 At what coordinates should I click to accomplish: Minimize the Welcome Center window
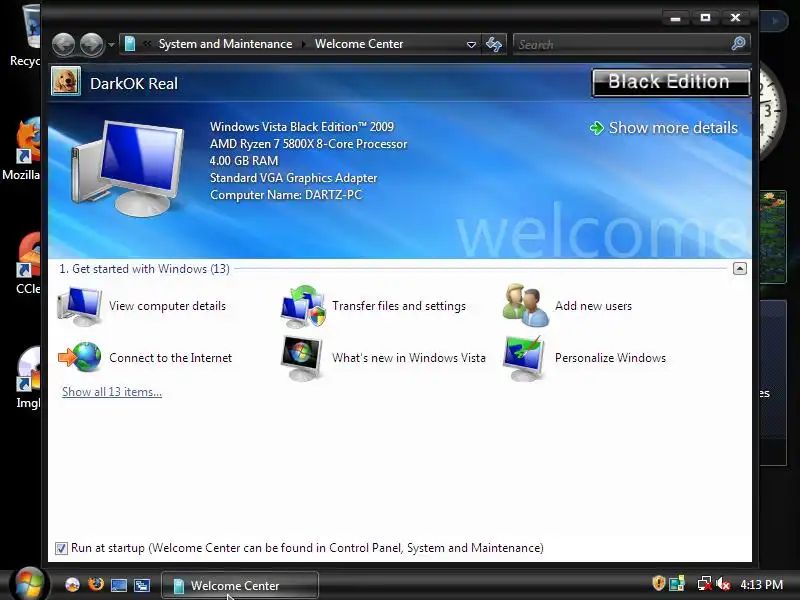pyautogui.click(x=676, y=18)
